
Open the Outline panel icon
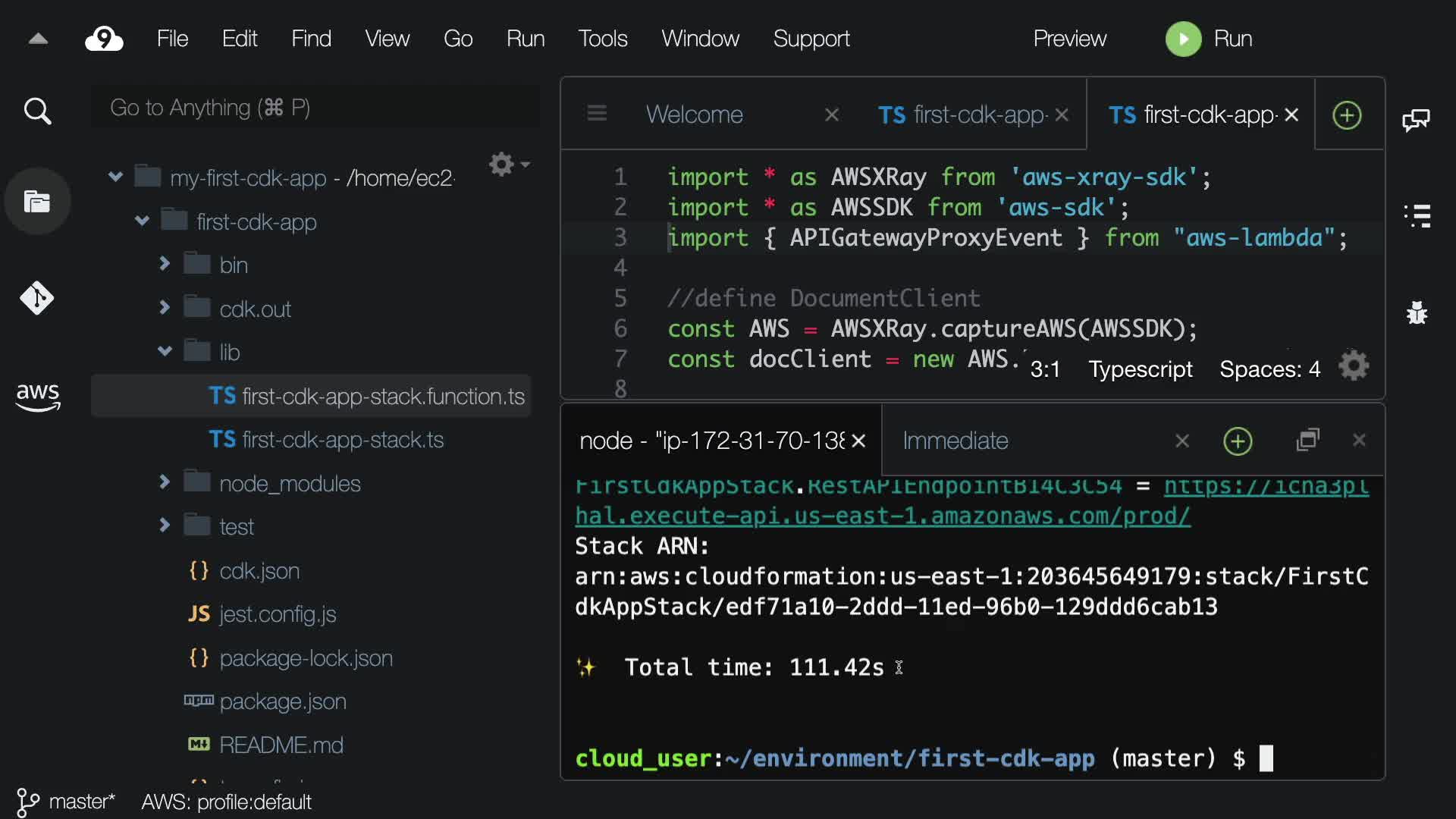1417,216
